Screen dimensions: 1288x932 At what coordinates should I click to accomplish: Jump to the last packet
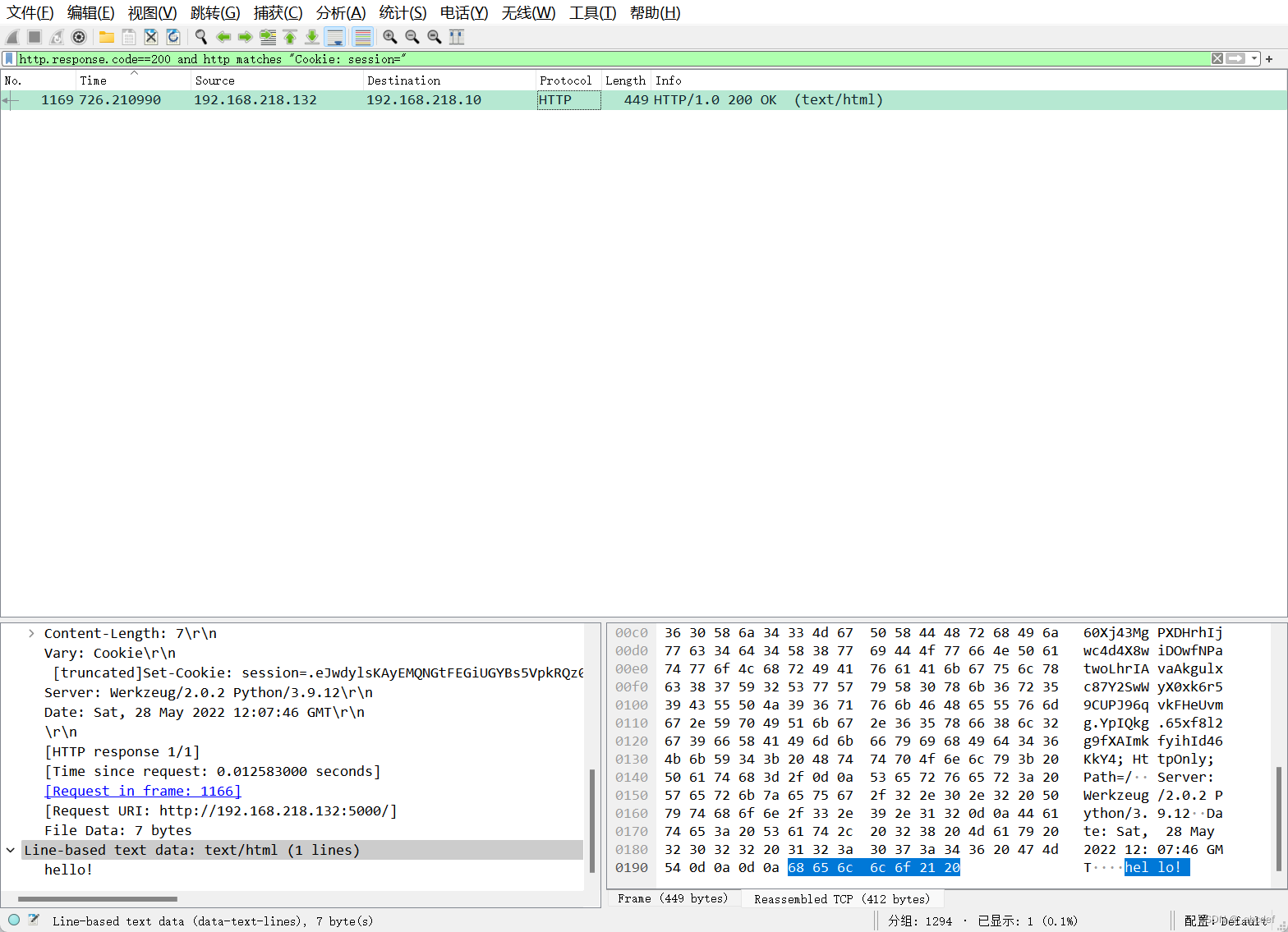point(312,37)
